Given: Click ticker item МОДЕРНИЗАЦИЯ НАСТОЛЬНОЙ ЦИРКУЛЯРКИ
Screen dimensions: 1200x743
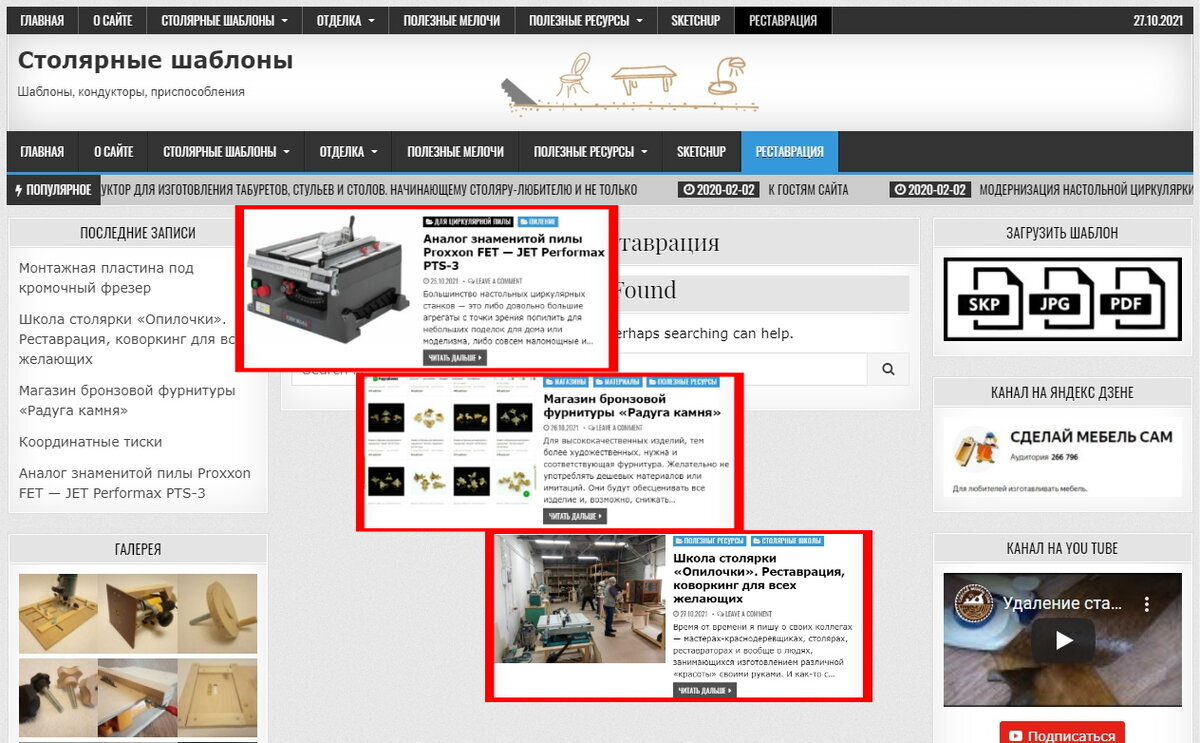Looking at the screenshot, I should click(x=1086, y=189).
